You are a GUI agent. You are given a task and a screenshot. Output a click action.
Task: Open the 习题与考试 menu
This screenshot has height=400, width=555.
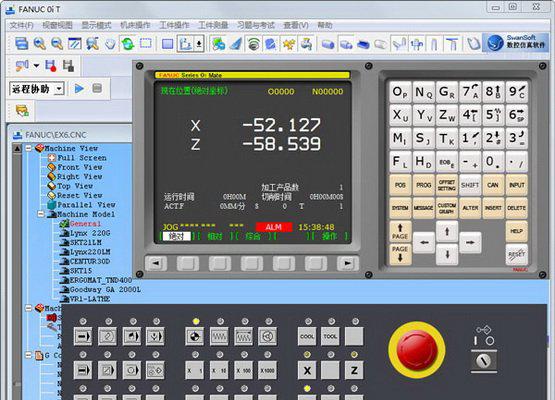pos(256,25)
